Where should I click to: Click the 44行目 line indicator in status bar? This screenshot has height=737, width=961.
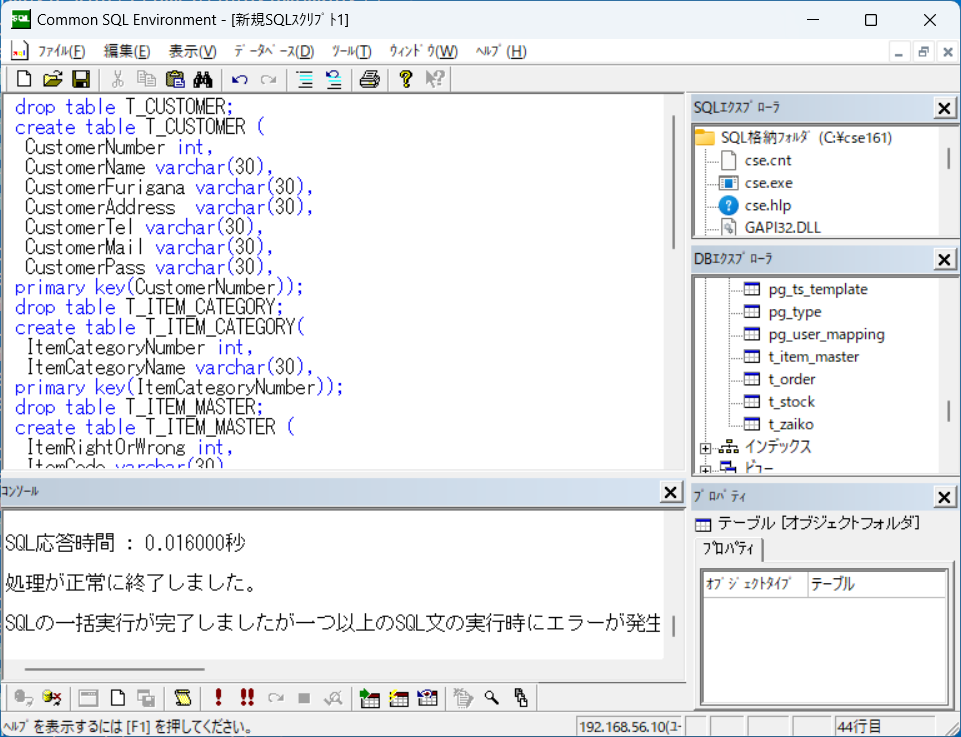(x=884, y=727)
